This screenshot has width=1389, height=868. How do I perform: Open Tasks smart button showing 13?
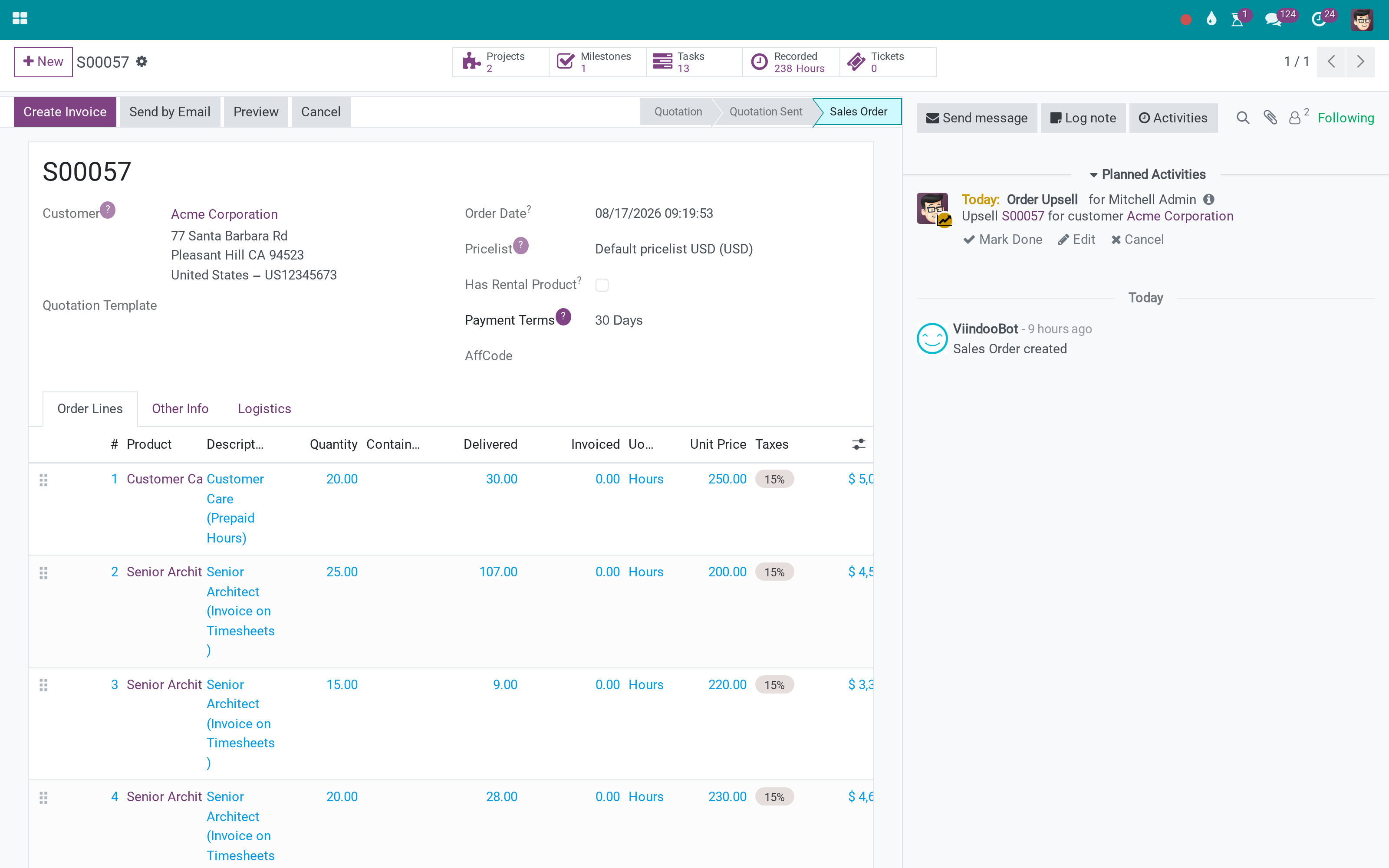tap(694, 62)
